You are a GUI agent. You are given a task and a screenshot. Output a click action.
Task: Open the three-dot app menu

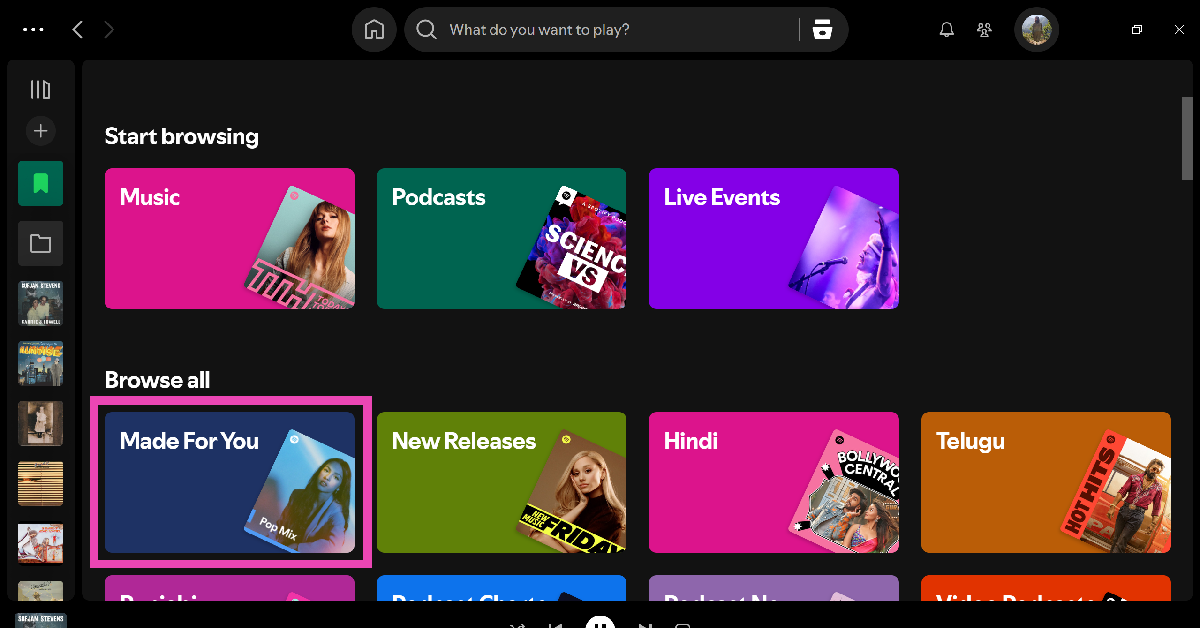tap(33, 30)
